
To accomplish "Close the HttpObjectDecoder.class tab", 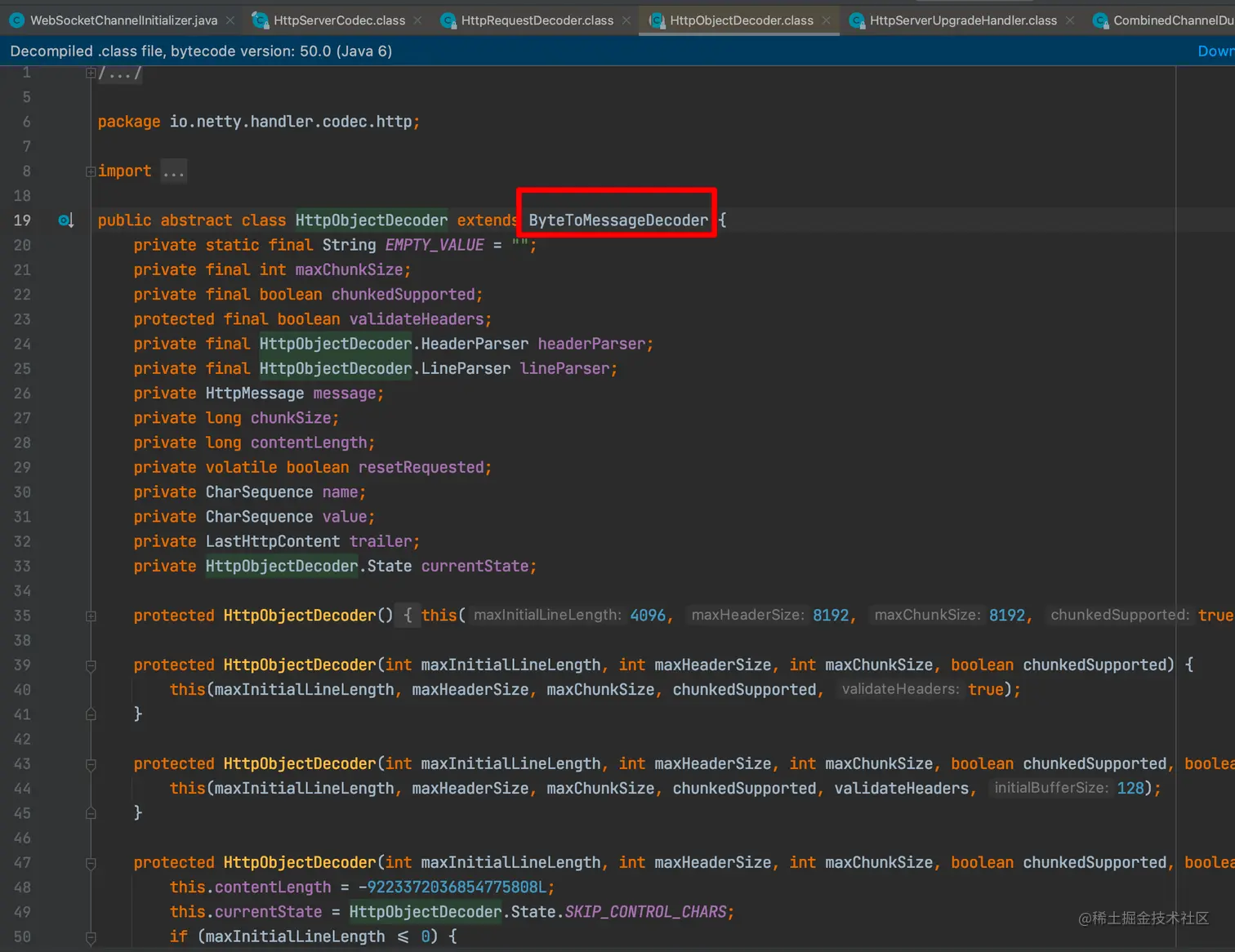I will tap(827, 20).
